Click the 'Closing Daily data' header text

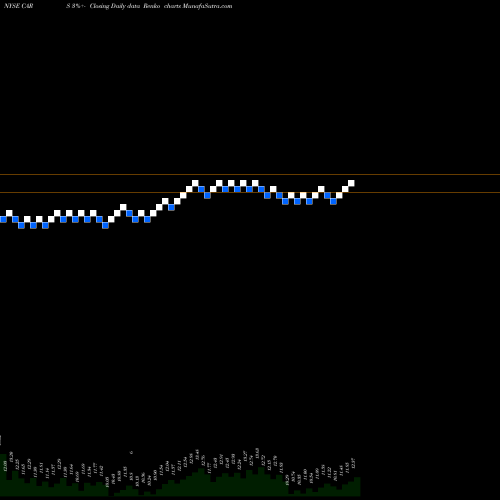[115, 6]
